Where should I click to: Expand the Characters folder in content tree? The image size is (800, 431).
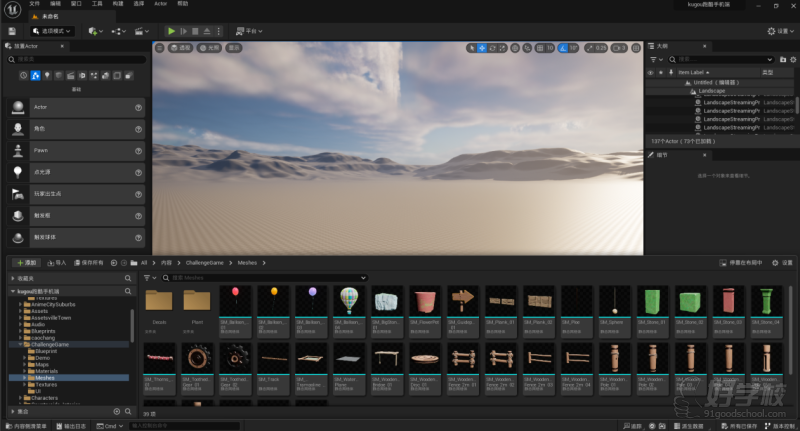pyautogui.click(x=19, y=398)
